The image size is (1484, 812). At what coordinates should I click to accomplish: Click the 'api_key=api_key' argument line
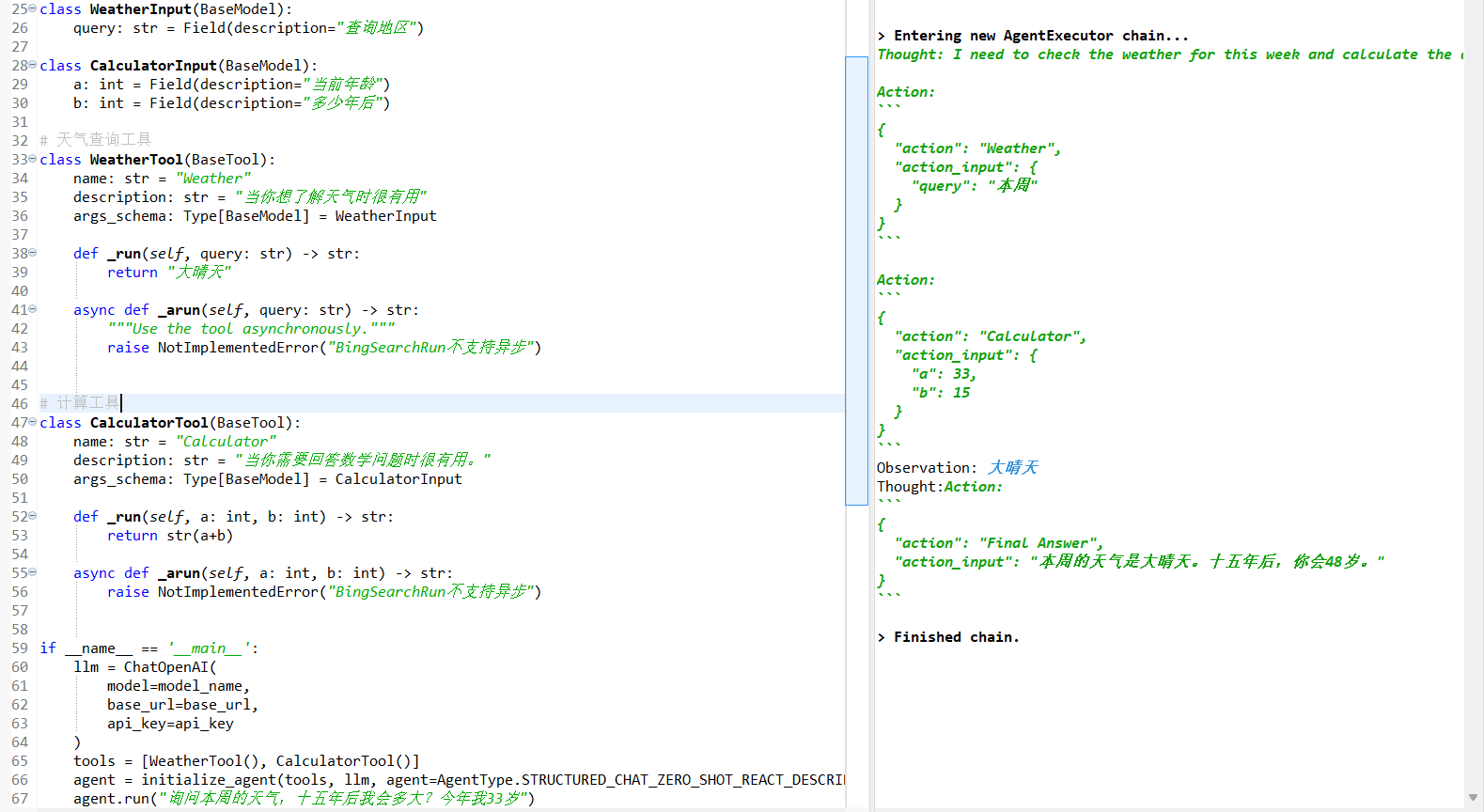tap(170, 724)
